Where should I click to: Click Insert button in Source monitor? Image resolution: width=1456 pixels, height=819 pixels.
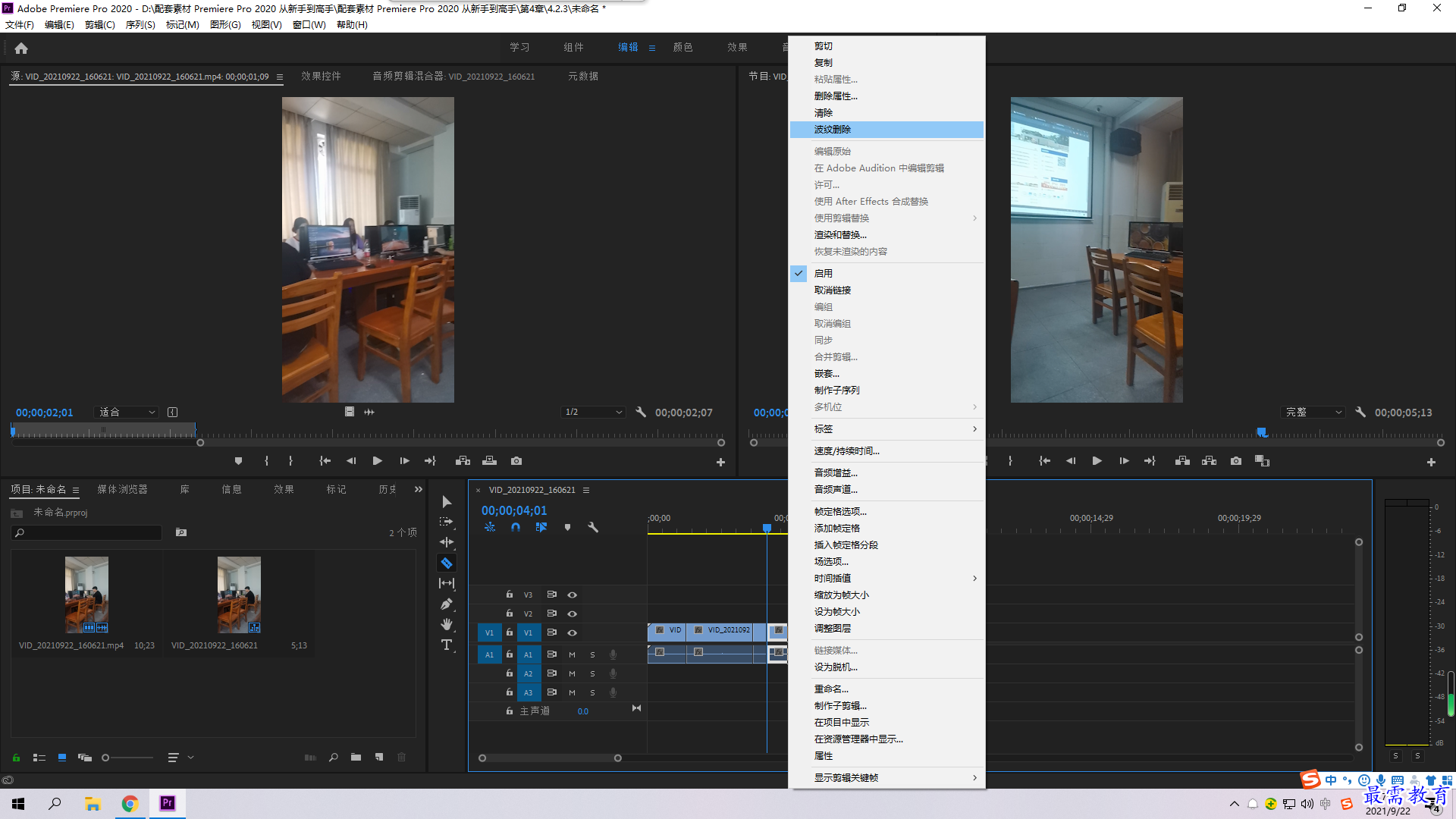(x=463, y=461)
